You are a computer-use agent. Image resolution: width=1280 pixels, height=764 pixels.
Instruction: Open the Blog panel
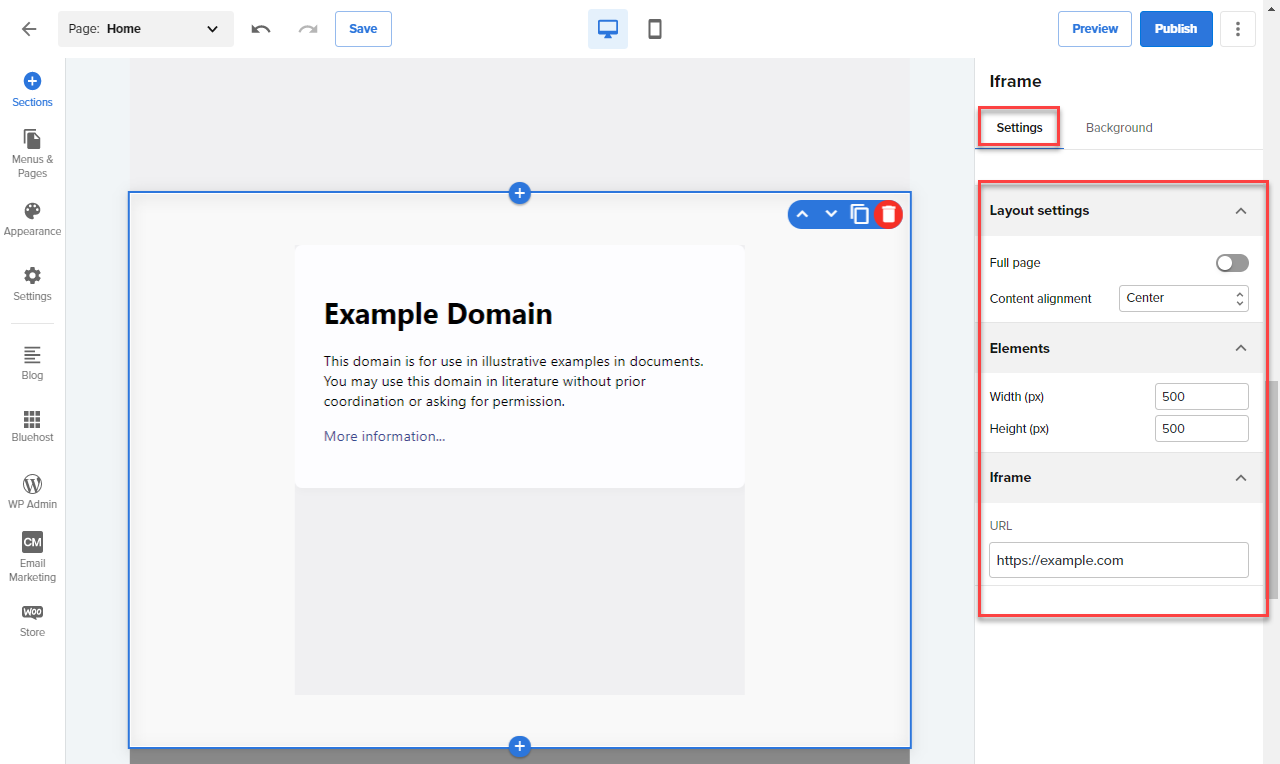pyautogui.click(x=32, y=363)
